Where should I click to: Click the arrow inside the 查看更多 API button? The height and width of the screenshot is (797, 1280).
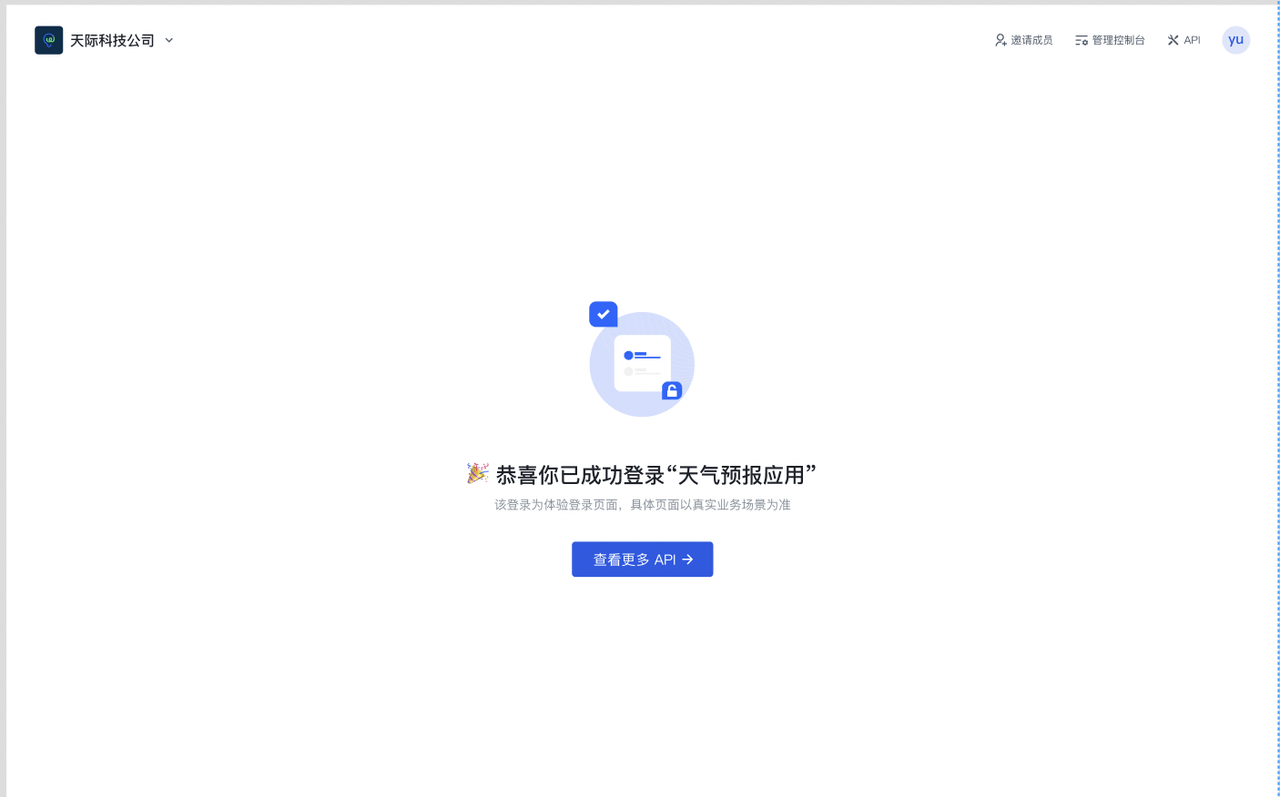pos(688,560)
